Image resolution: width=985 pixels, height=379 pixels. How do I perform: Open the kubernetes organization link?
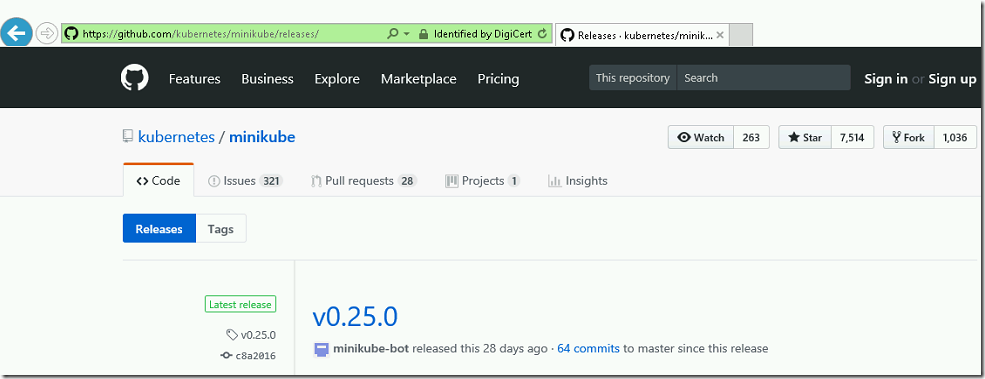(x=177, y=137)
